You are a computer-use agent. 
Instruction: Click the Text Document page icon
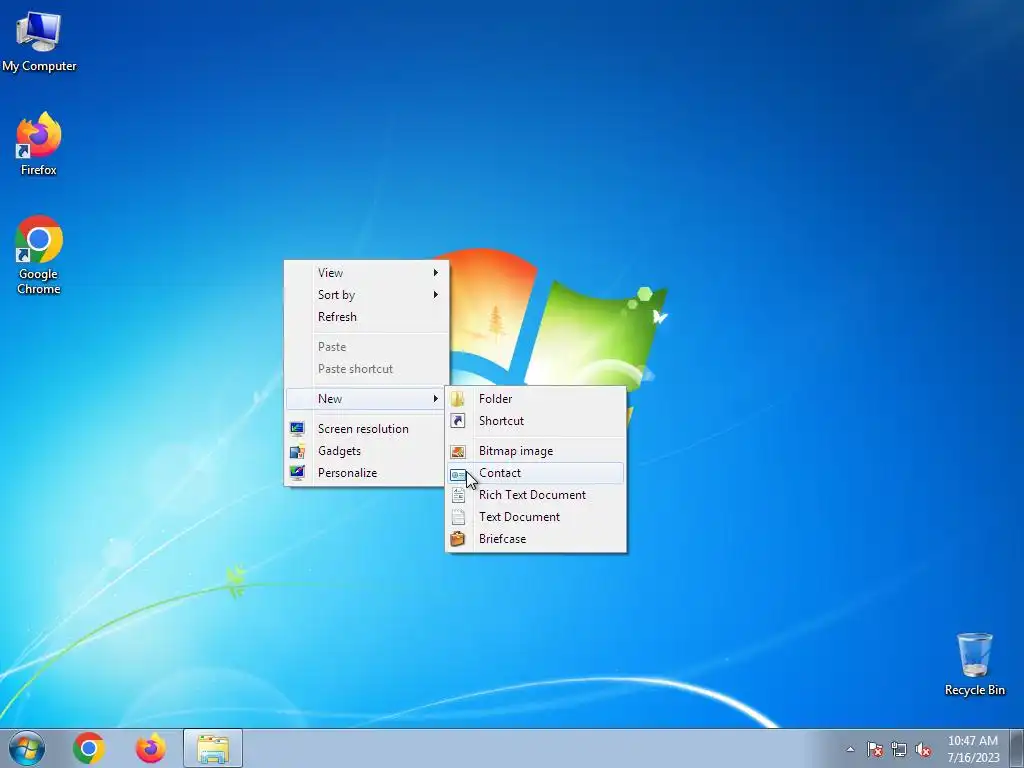click(458, 517)
